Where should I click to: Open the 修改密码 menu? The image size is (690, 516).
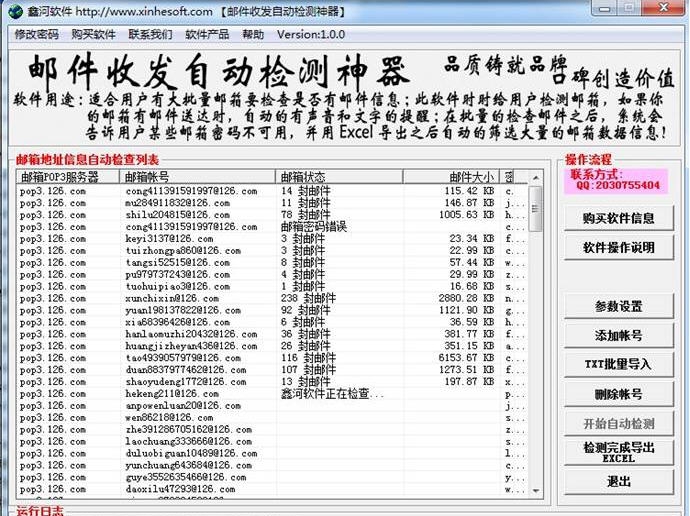coord(37,34)
